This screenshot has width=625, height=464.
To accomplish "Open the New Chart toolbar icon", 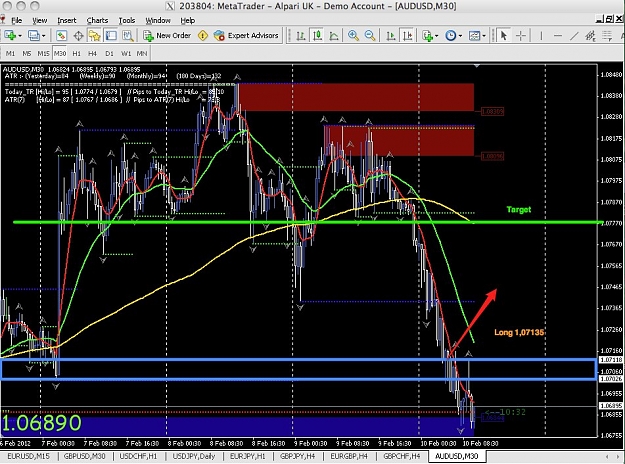I will click(x=10, y=36).
